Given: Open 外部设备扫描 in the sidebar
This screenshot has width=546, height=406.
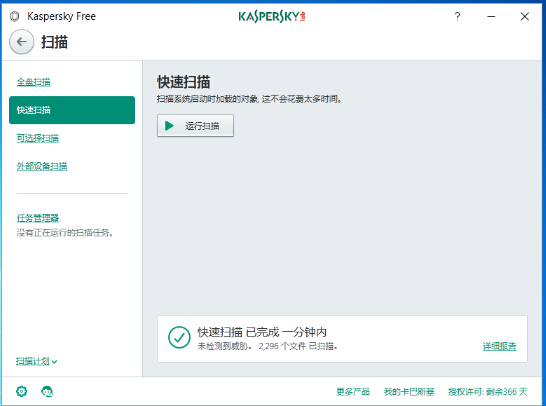Looking at the screenshot, I should tap(42, 166).
